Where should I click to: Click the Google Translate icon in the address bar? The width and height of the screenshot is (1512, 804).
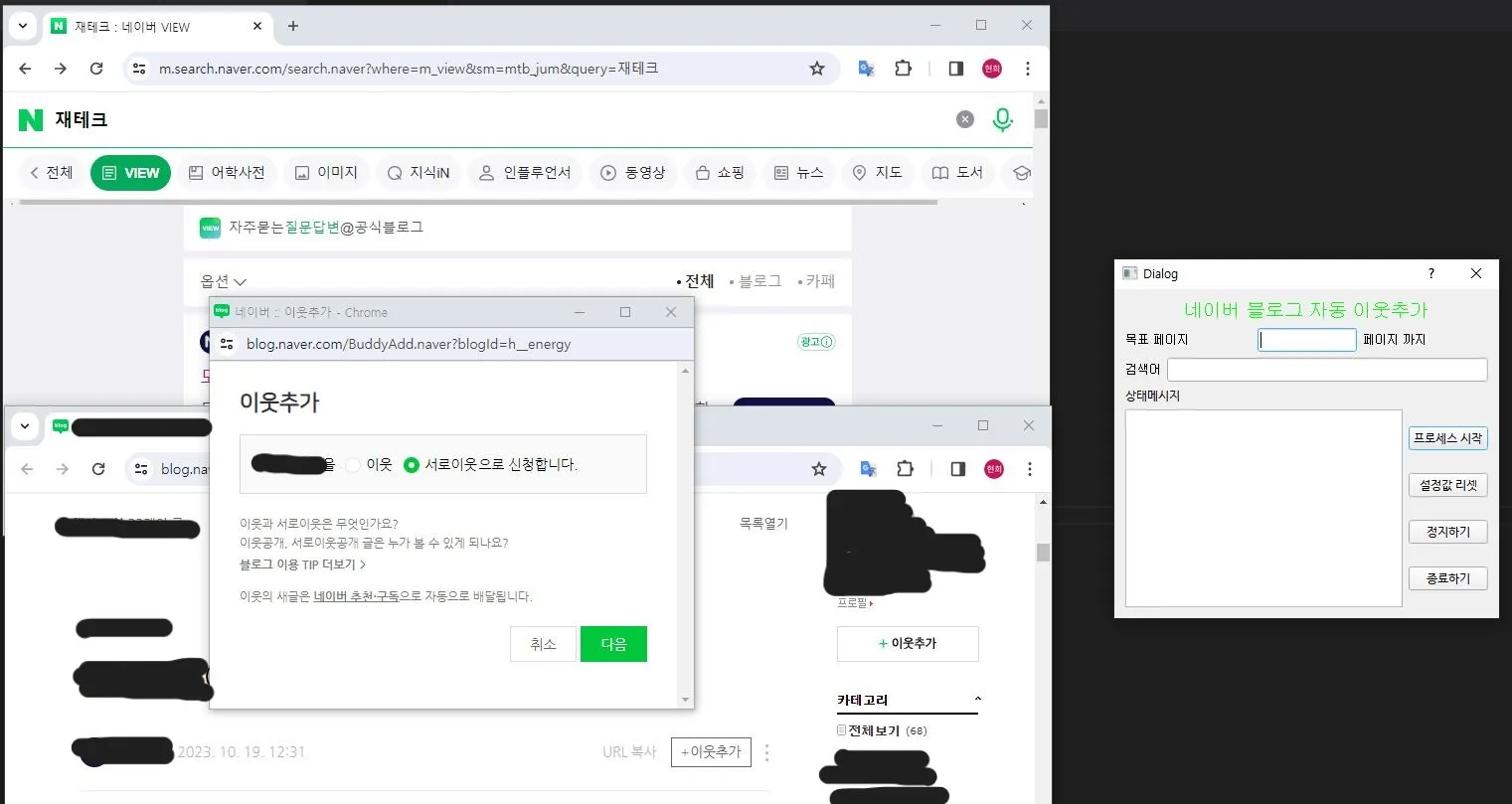(864, 68)
